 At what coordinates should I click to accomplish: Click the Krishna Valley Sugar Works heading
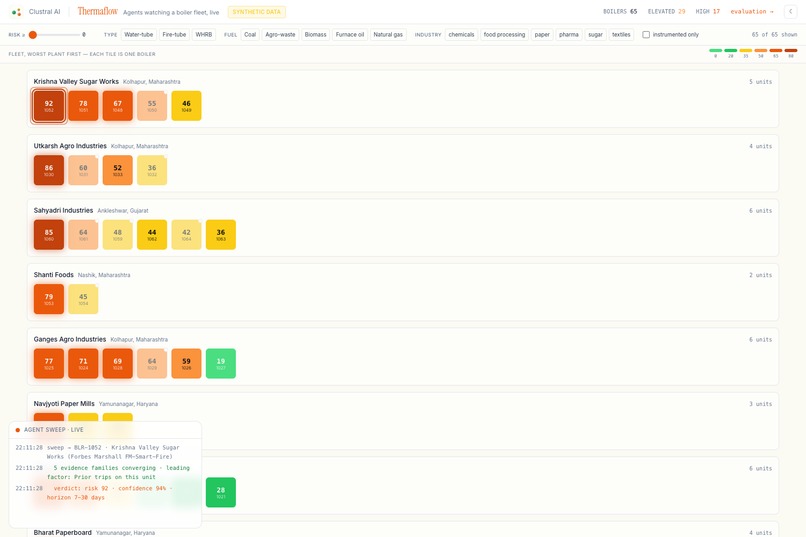point(76,81)
